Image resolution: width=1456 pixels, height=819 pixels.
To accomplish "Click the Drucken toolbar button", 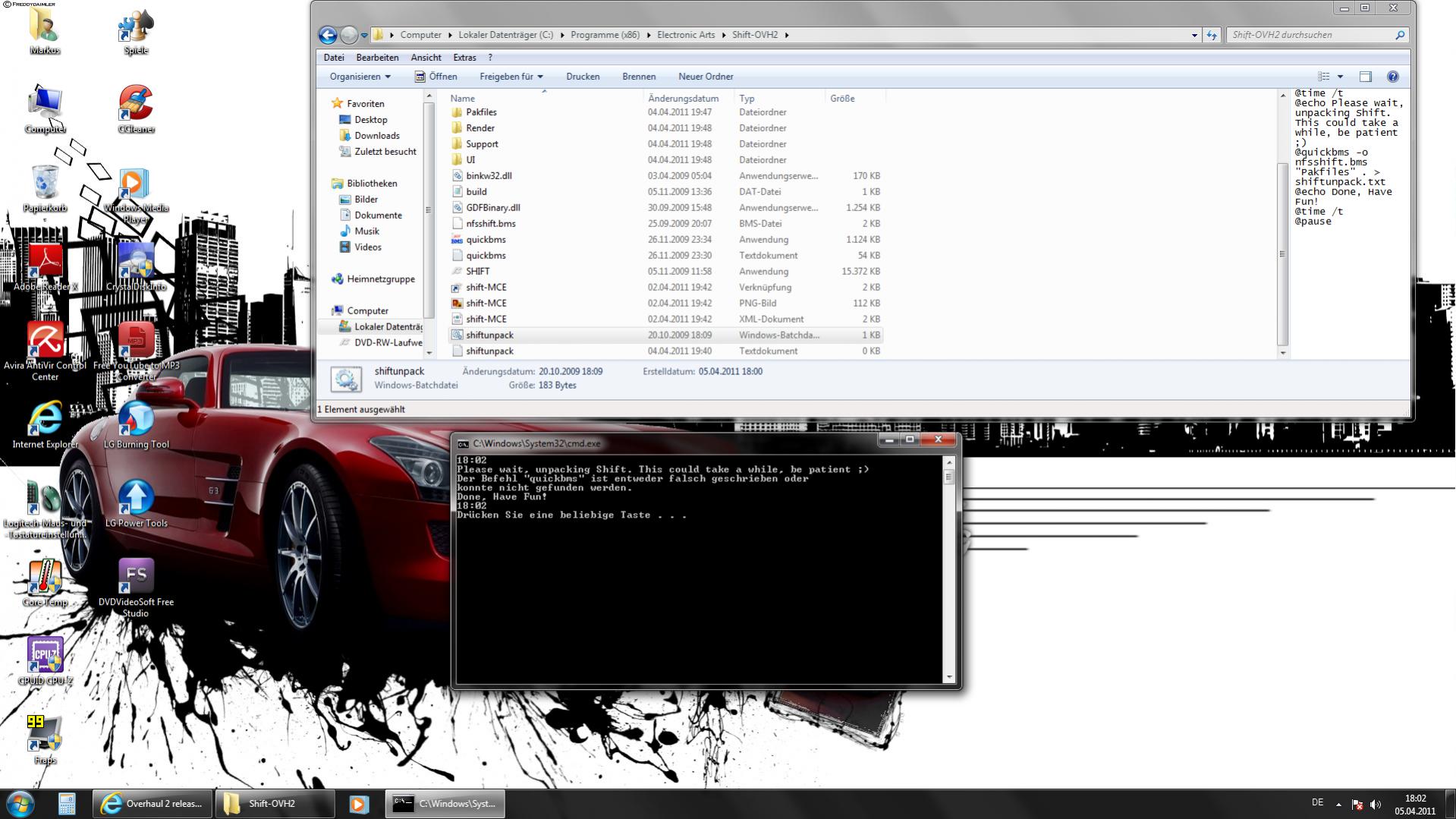I will [583, 77].
